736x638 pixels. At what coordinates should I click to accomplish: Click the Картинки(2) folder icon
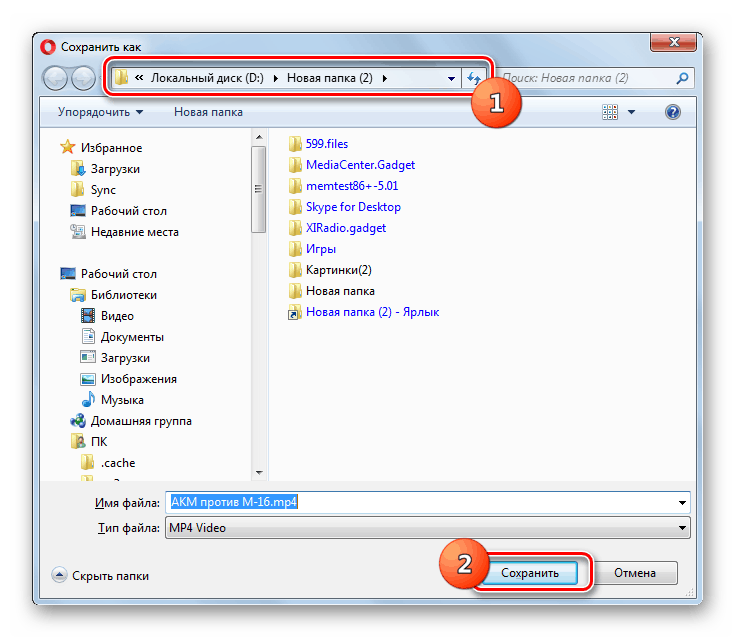click(295, 270)
